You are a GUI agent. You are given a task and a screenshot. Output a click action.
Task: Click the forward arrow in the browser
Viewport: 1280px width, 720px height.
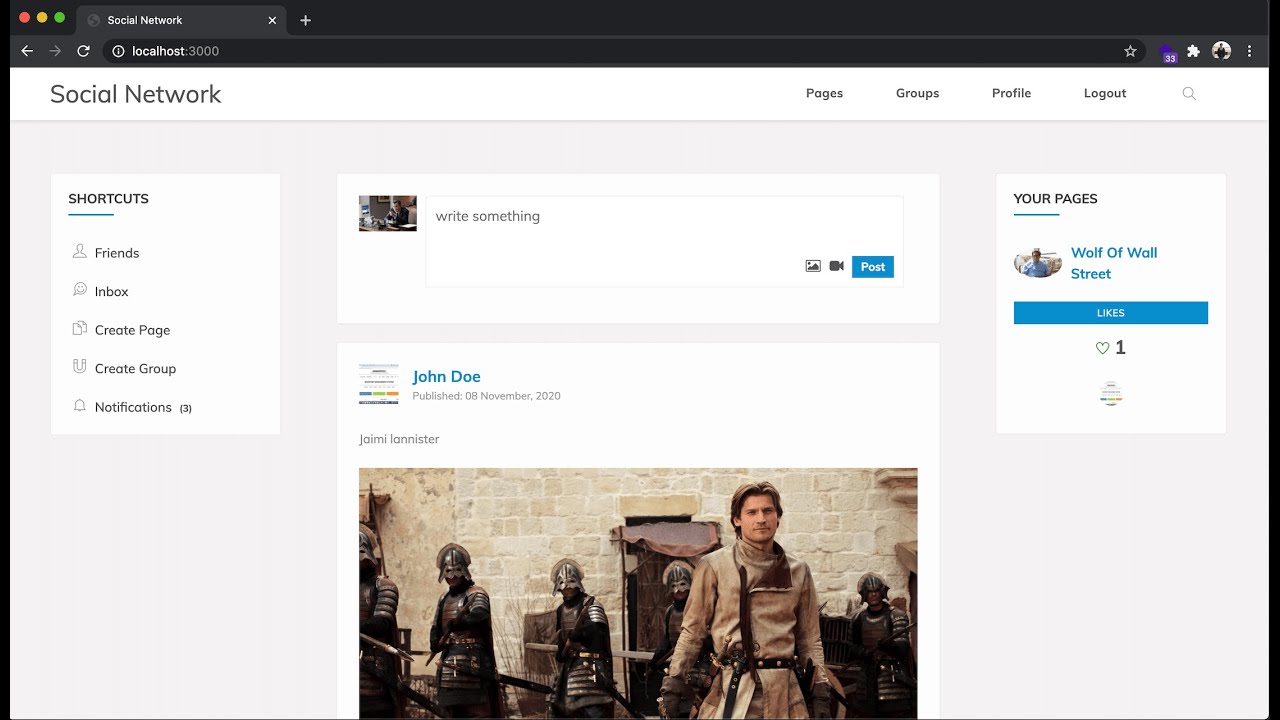click(x=55, y=51)
